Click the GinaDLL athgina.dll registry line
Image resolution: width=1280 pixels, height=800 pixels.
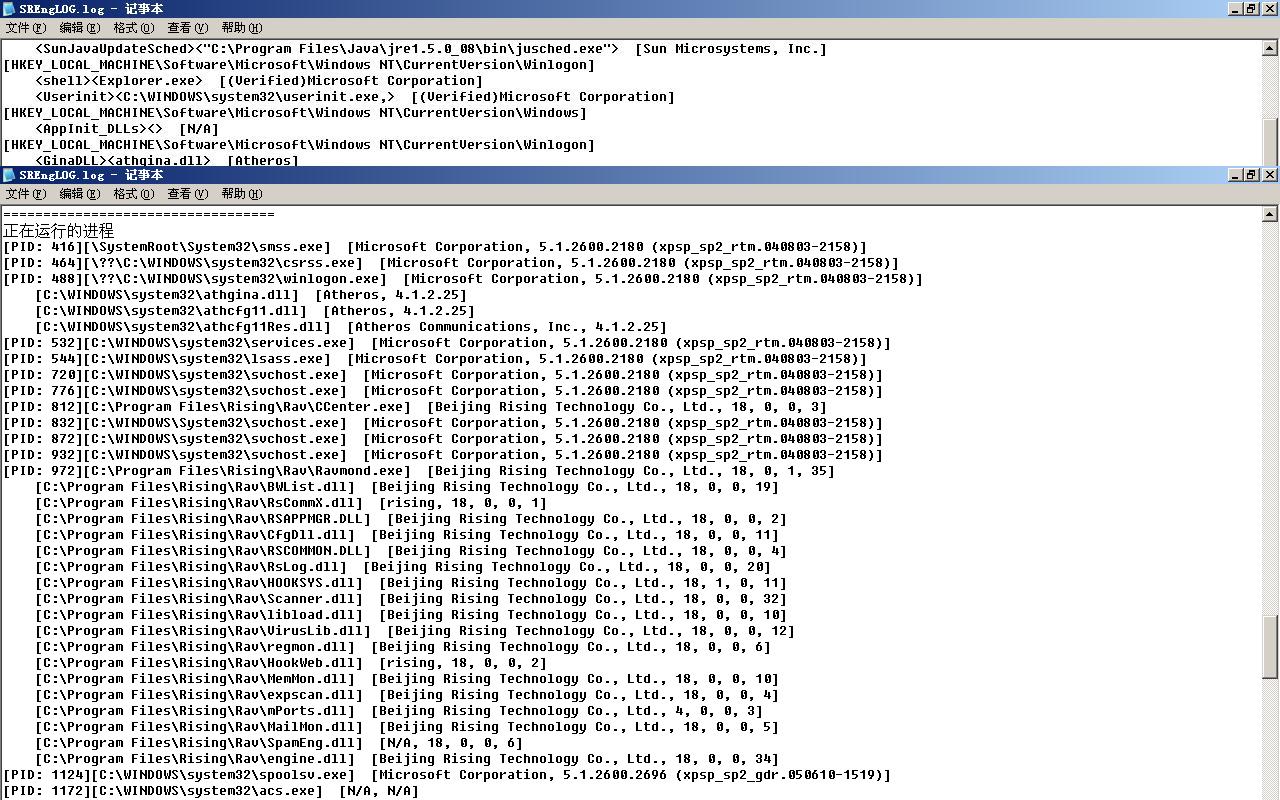pyautogui.click(x=167, y=160)
